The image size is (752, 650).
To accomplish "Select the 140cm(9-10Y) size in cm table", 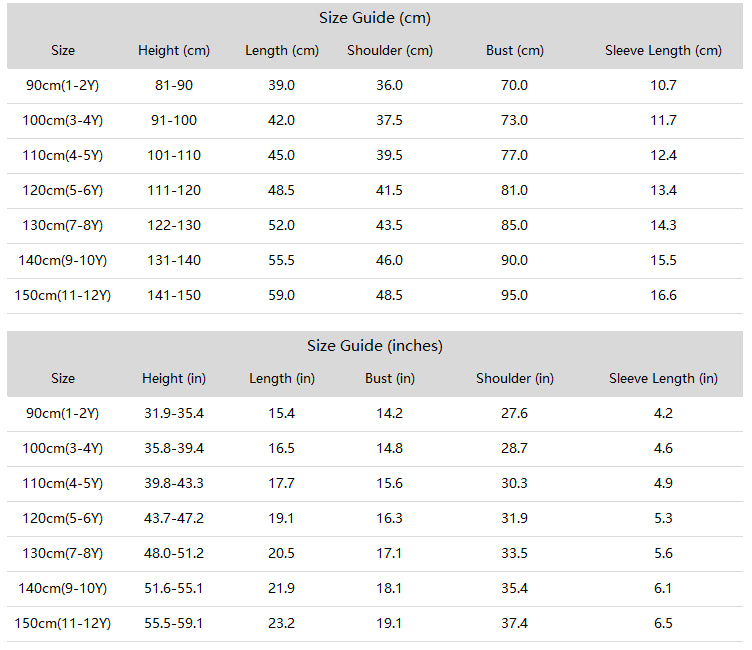I will [62, 260].
